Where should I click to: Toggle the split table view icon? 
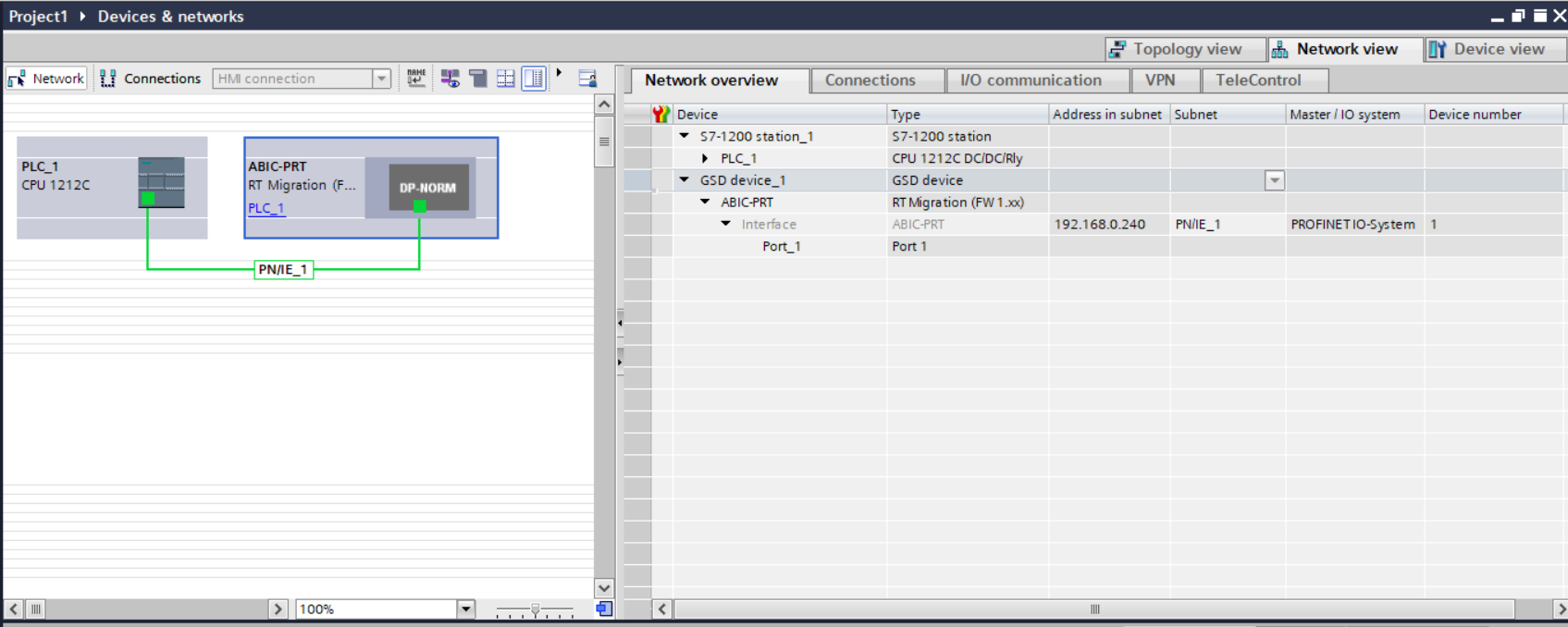[534, 79]
